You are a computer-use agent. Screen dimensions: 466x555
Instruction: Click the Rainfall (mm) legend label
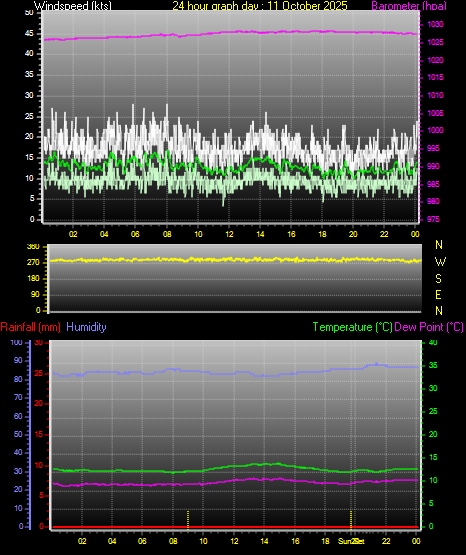click(30, 327)
